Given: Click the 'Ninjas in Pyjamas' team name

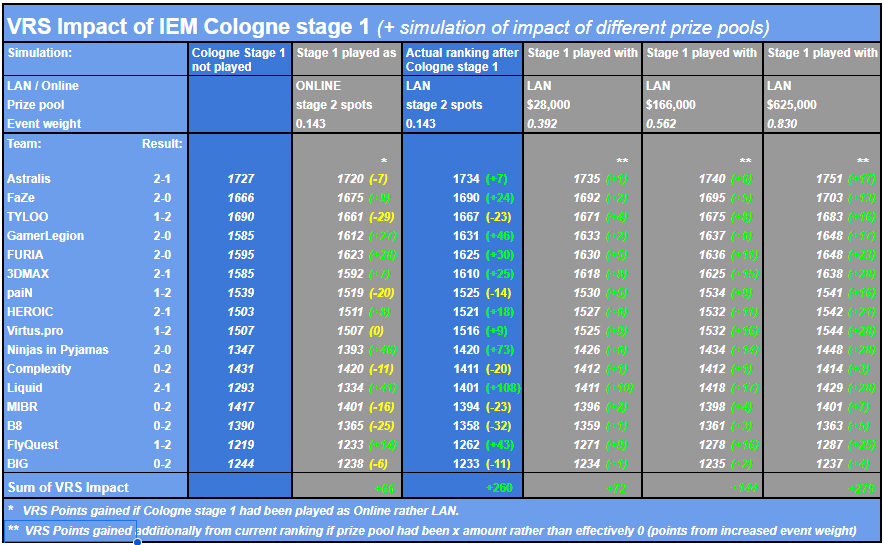Looking at the screenshot, I should point(58,350).
